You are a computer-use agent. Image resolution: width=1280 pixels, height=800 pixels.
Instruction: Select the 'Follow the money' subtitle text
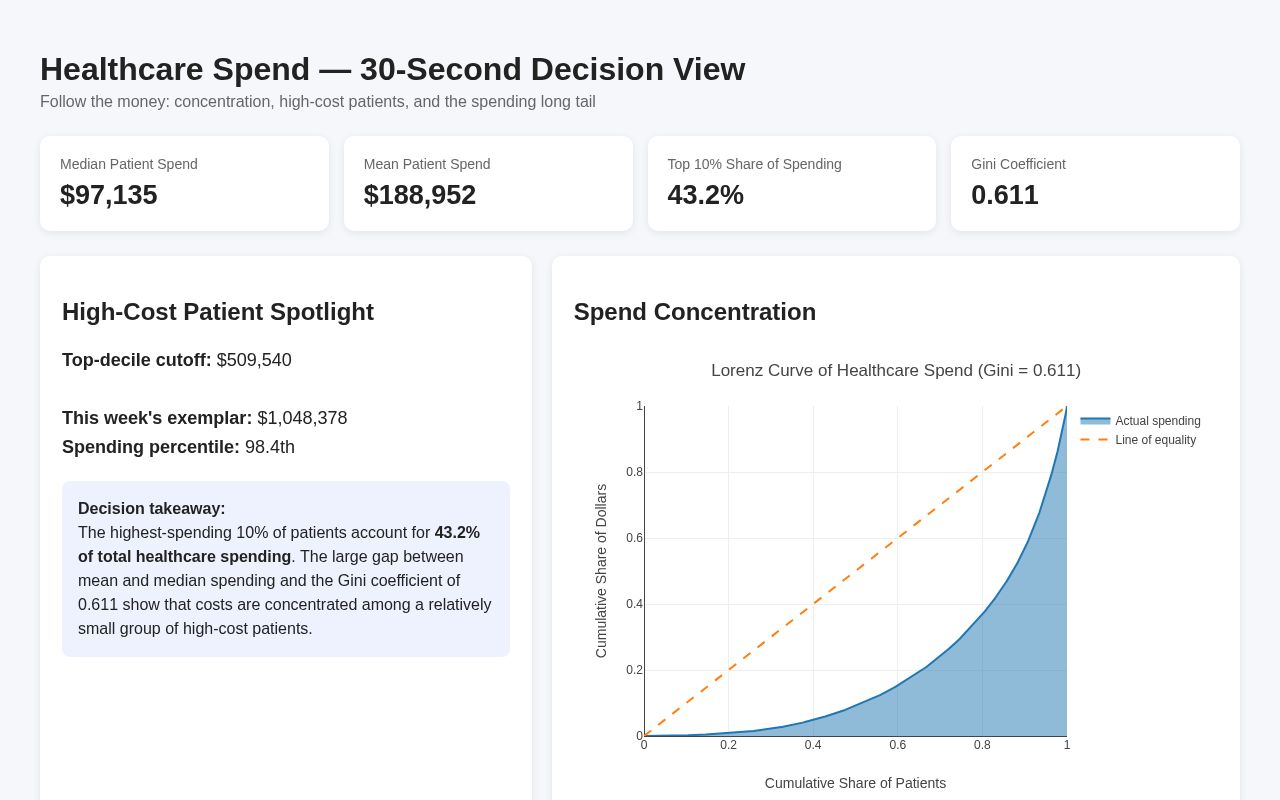[x=318, y=102]
